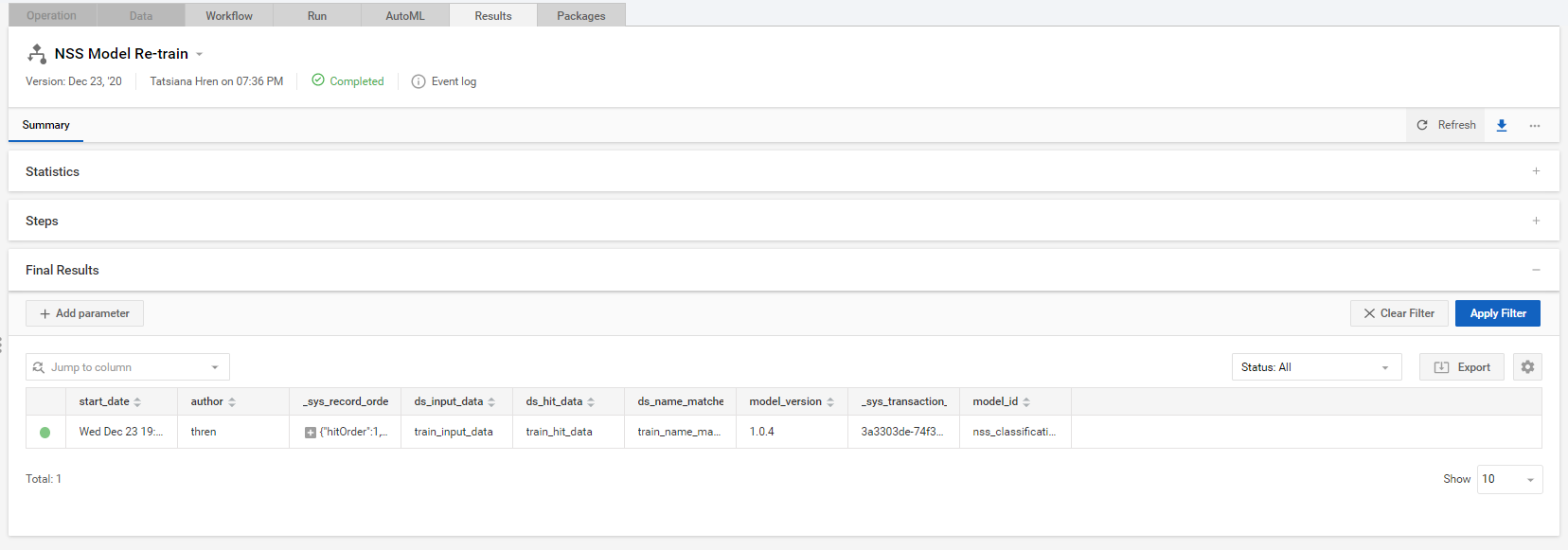Click the Completed status check icon
The height and width of the screenshot is (550, 1568).
click(318, 80)
